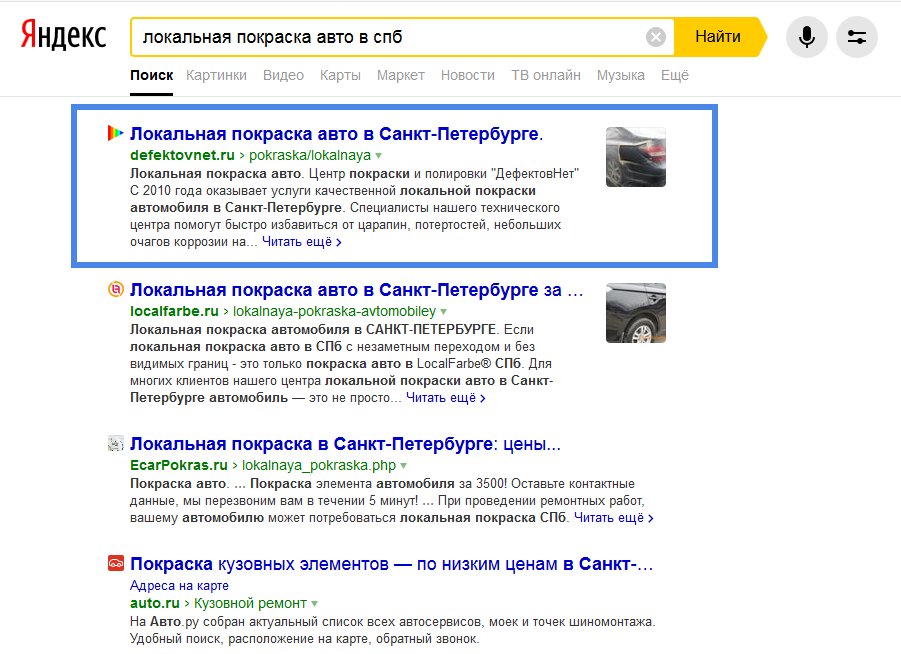Viewport: 901px width, 654px height.
Task: Open result 'Локальная покраска авто в Санкт-Петербурге за …'
Action: 356,290
